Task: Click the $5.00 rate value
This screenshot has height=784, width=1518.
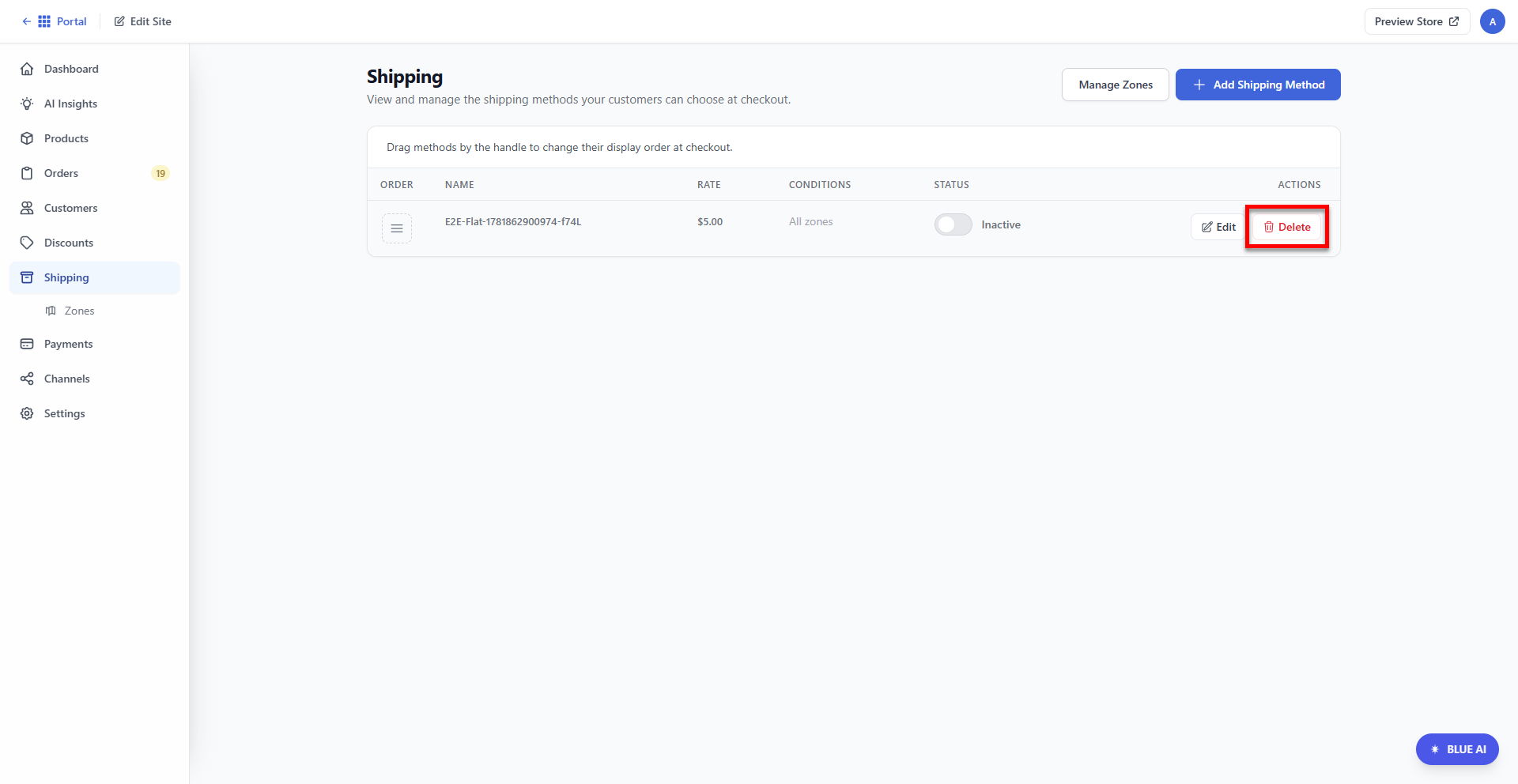Action: [710, 221]
